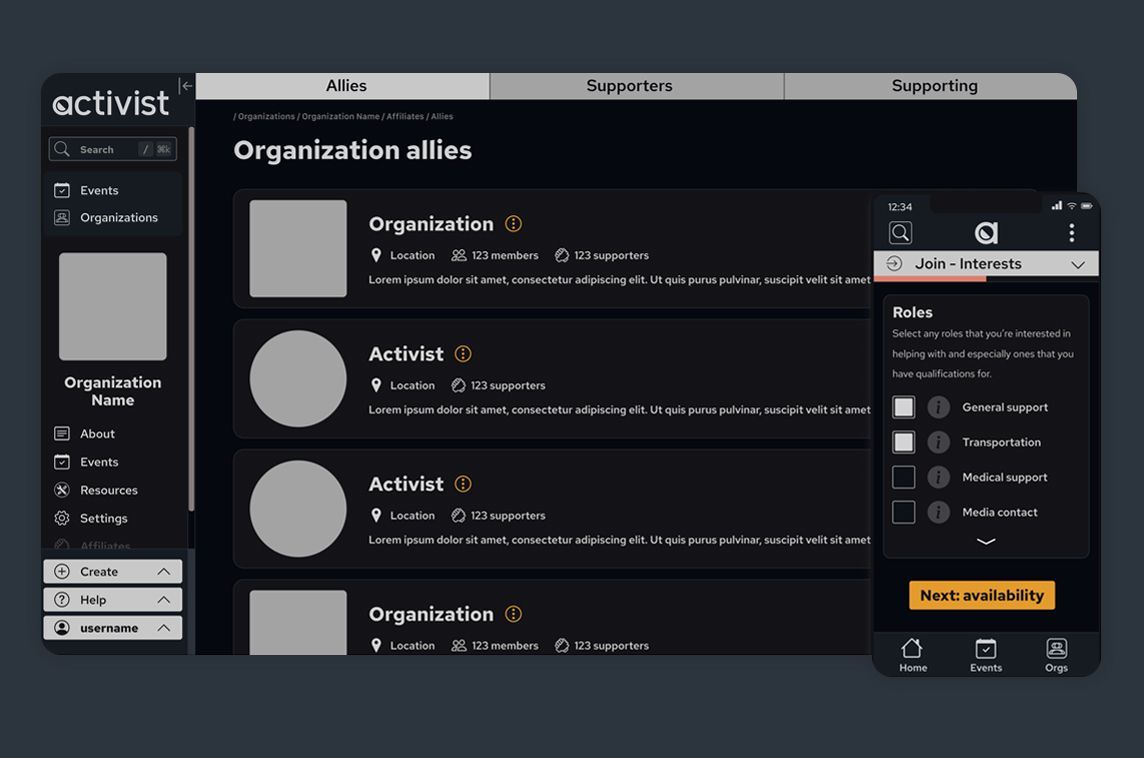Check the Medical support checkbox
Viewport: 1144px width, 758px height.
coord(903,477)
